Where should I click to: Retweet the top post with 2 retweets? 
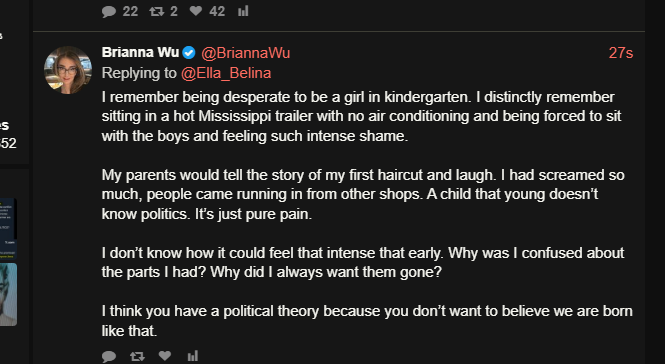(x=156, y=11)
